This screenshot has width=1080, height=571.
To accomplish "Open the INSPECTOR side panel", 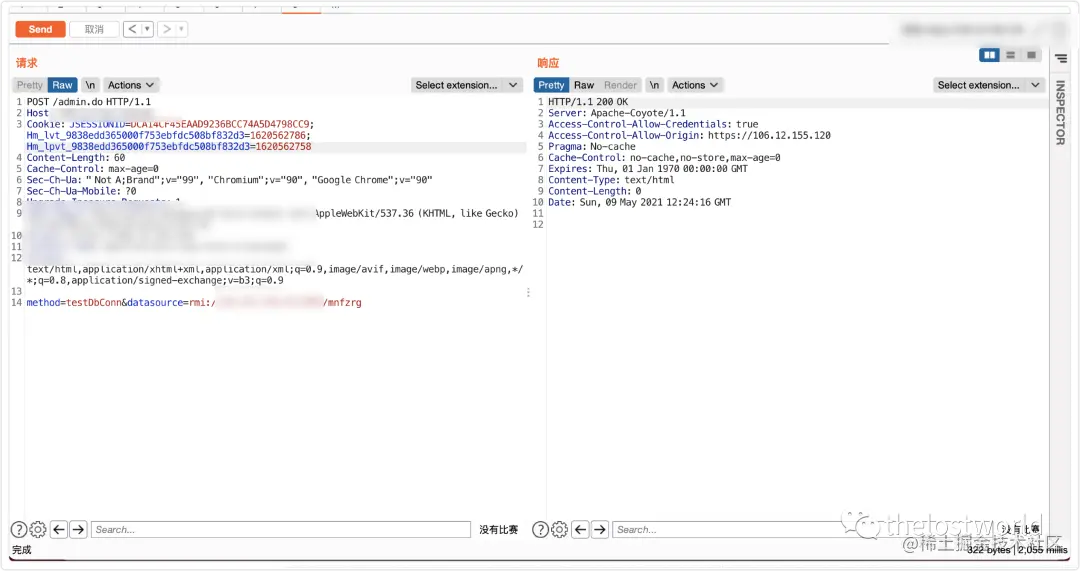I will (1061, 112).
